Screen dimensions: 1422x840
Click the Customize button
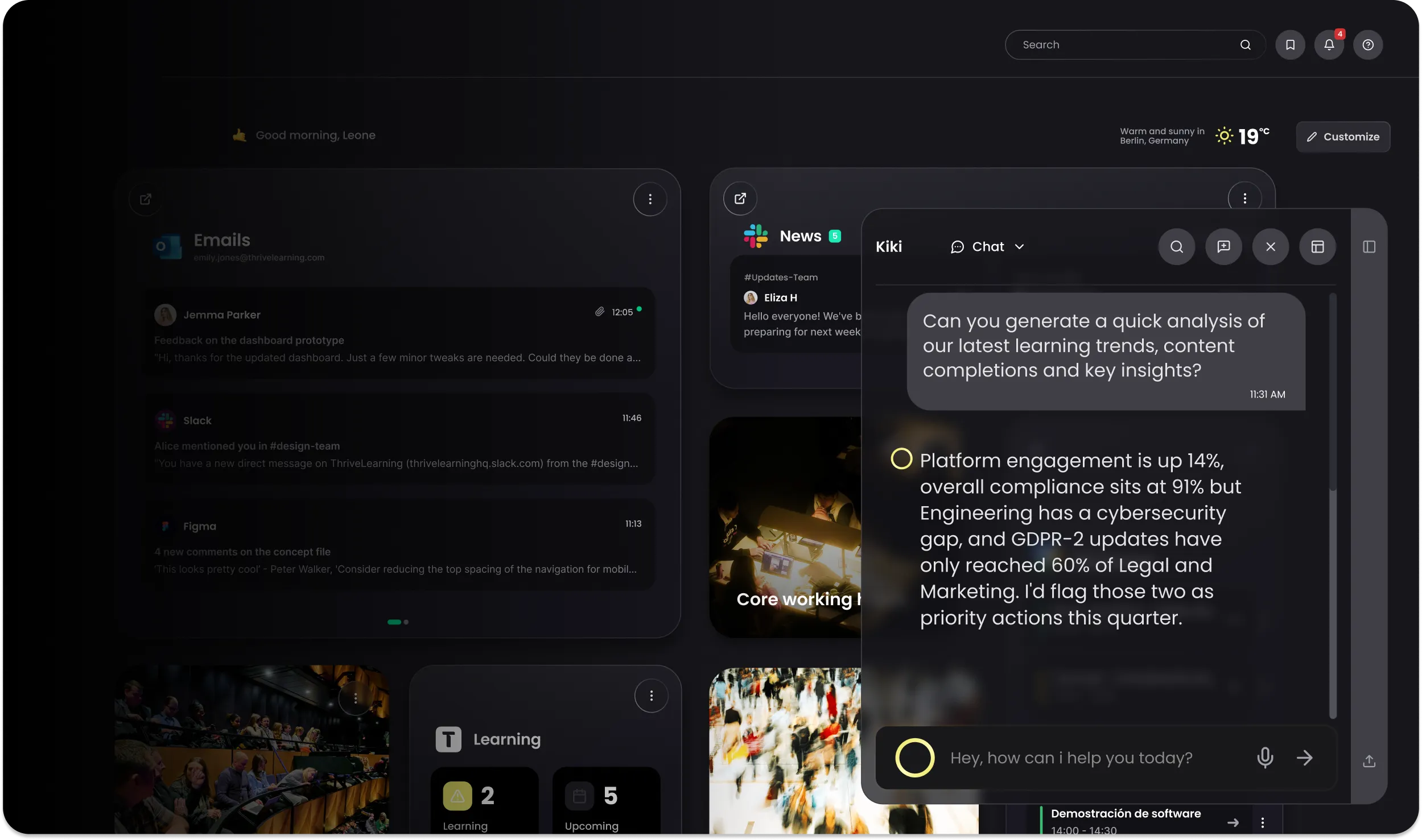click(1343, 137)
